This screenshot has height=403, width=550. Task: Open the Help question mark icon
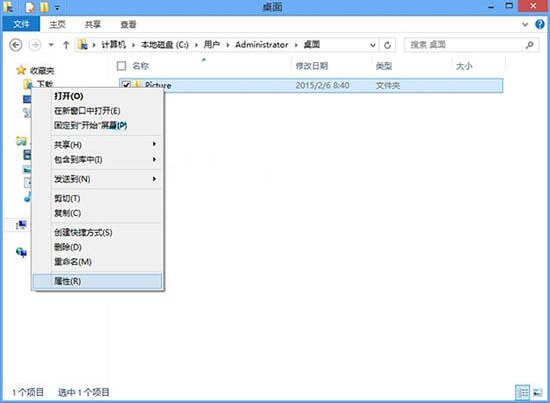[x=540, y=24]
